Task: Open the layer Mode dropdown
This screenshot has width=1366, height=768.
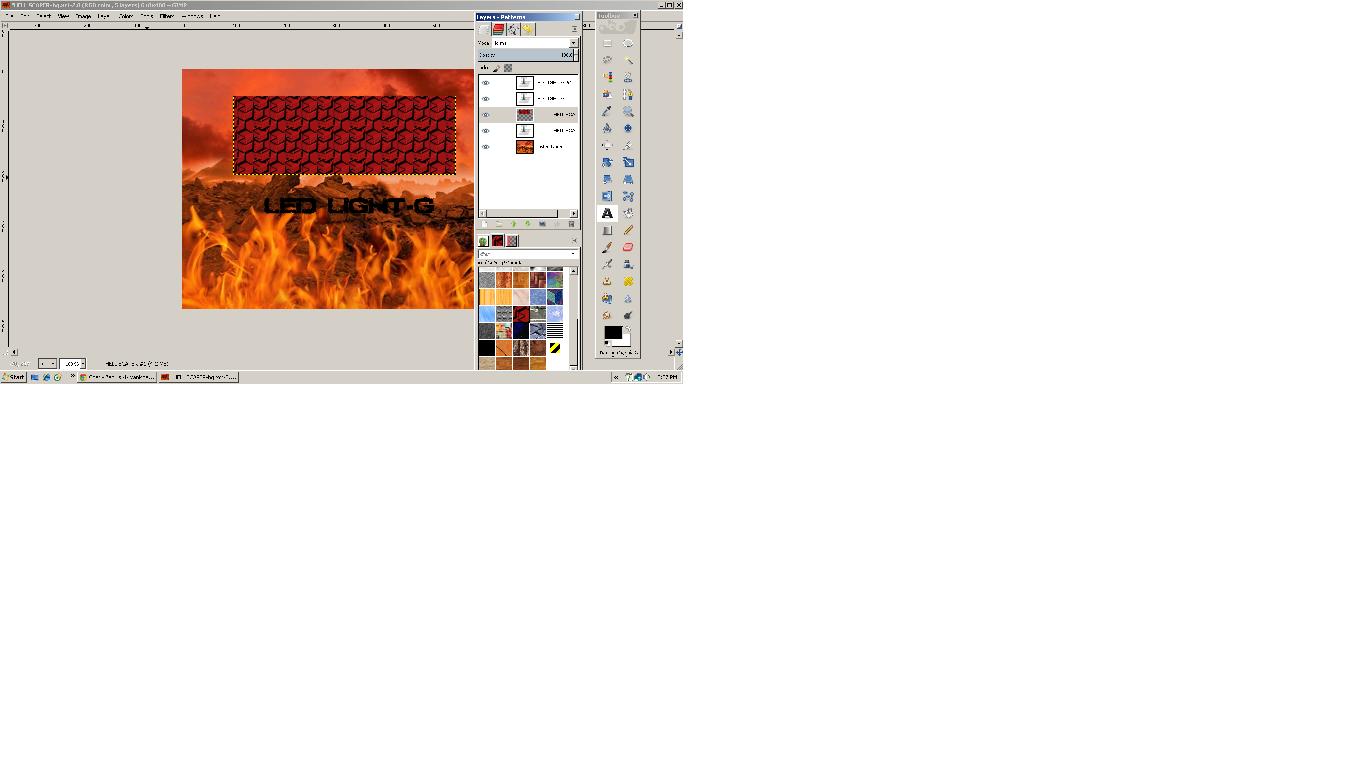Action: click(x=535, y=43)
